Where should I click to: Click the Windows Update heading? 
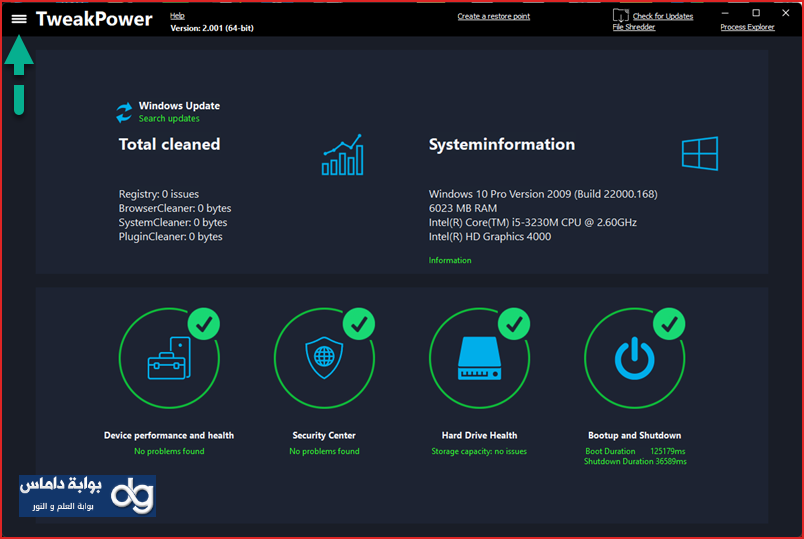click(179, 106)
